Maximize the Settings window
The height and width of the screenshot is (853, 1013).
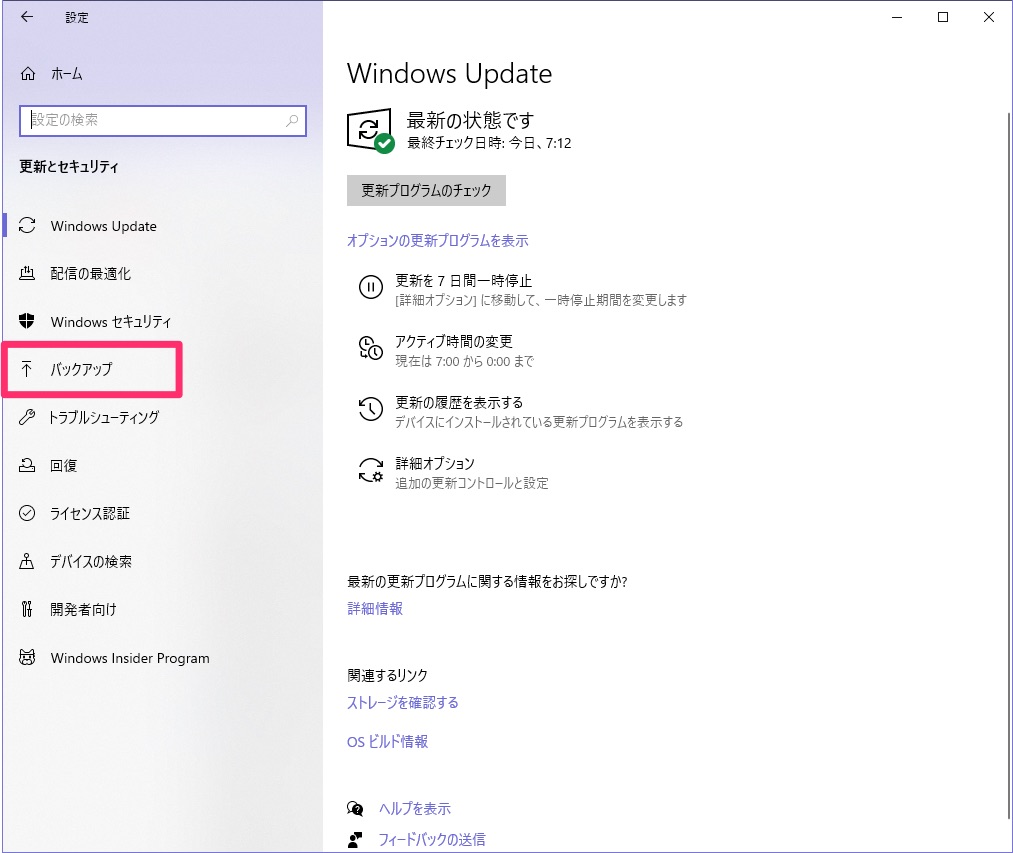[943, 17]
